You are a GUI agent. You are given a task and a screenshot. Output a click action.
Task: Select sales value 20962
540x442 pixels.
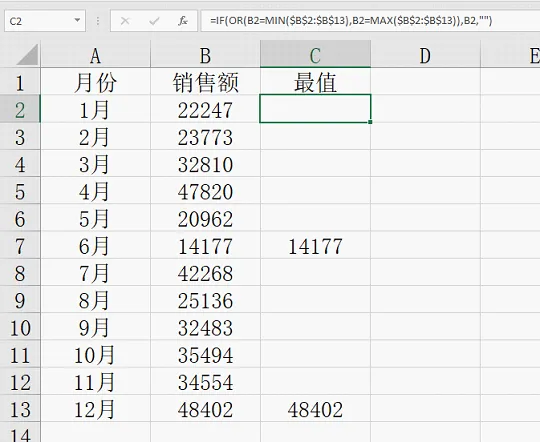(205, 218)
